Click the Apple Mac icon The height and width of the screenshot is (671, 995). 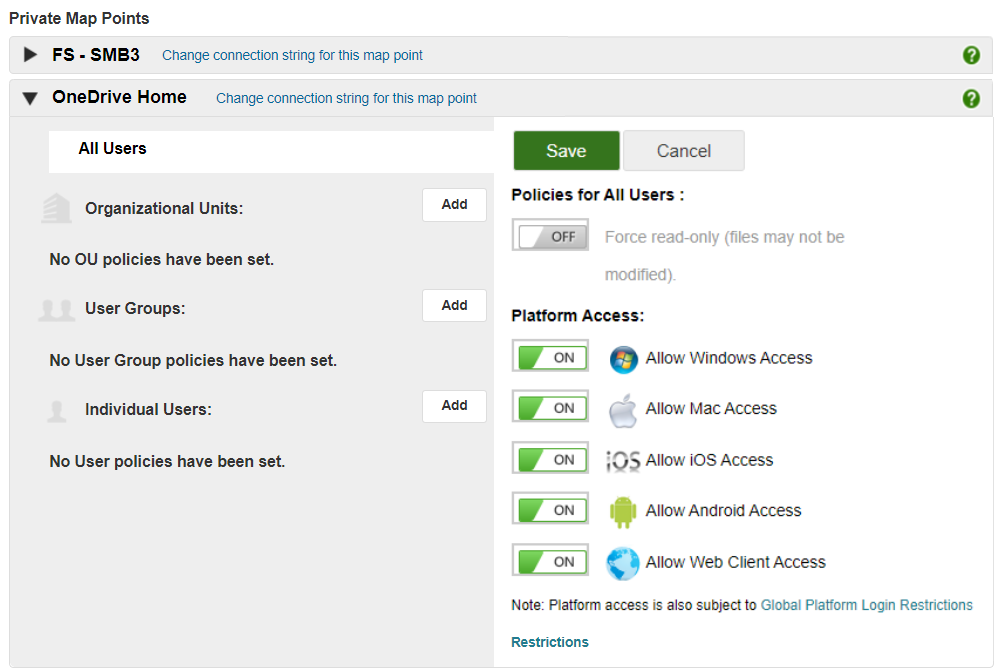pyautogui.click(x=623, y=410)
